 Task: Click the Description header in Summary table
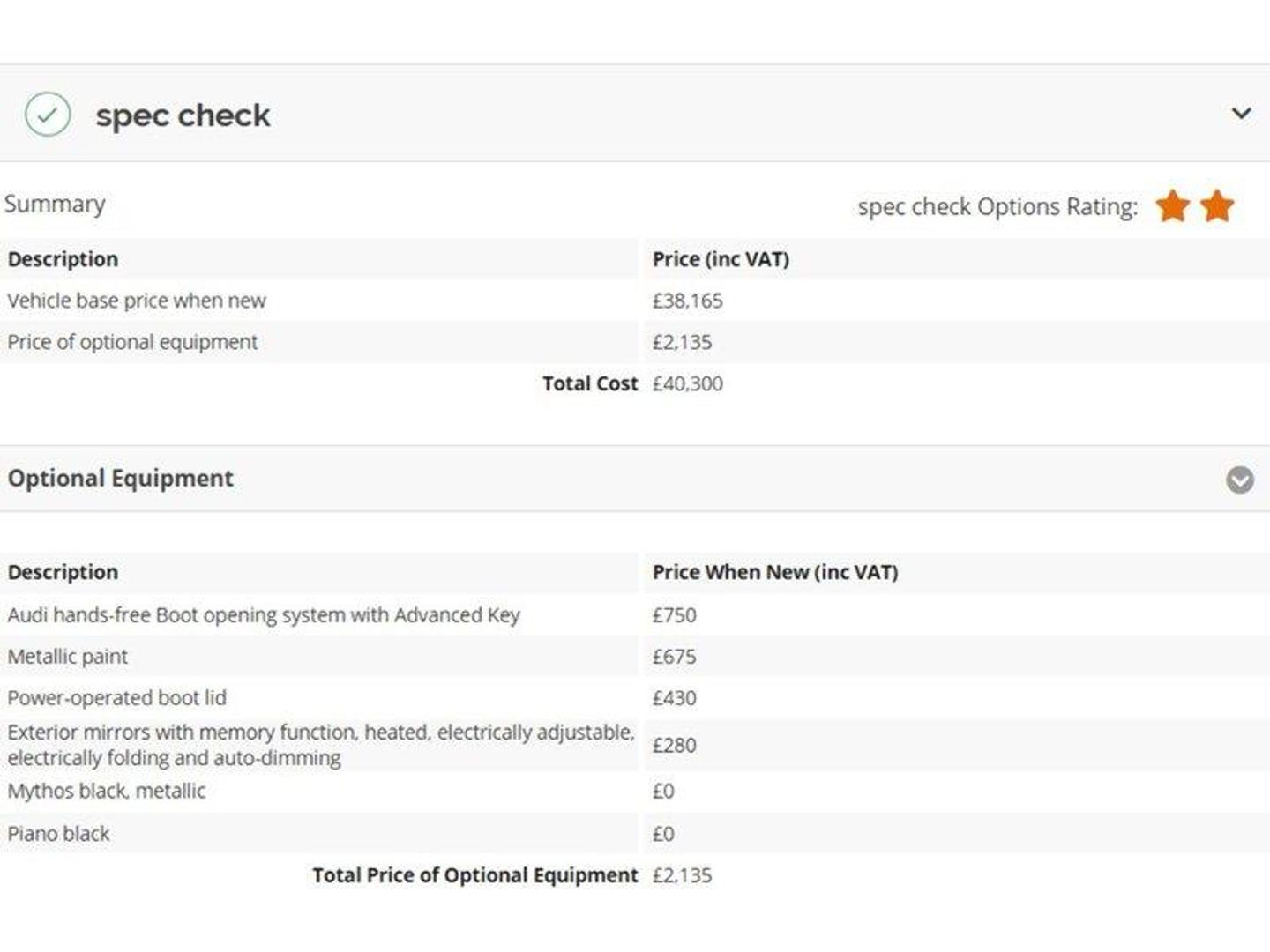tap(63, 259)
